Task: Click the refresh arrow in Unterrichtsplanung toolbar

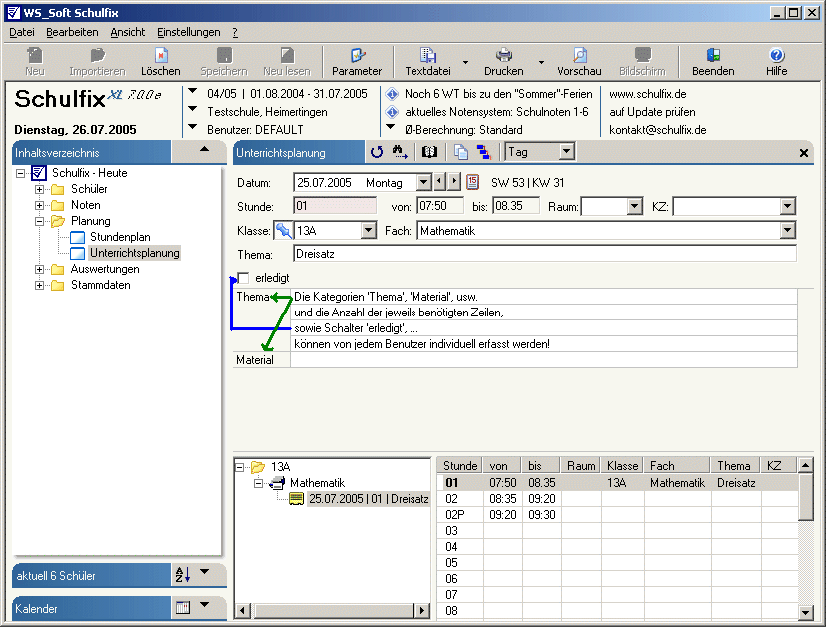Action: coord(377,152)
